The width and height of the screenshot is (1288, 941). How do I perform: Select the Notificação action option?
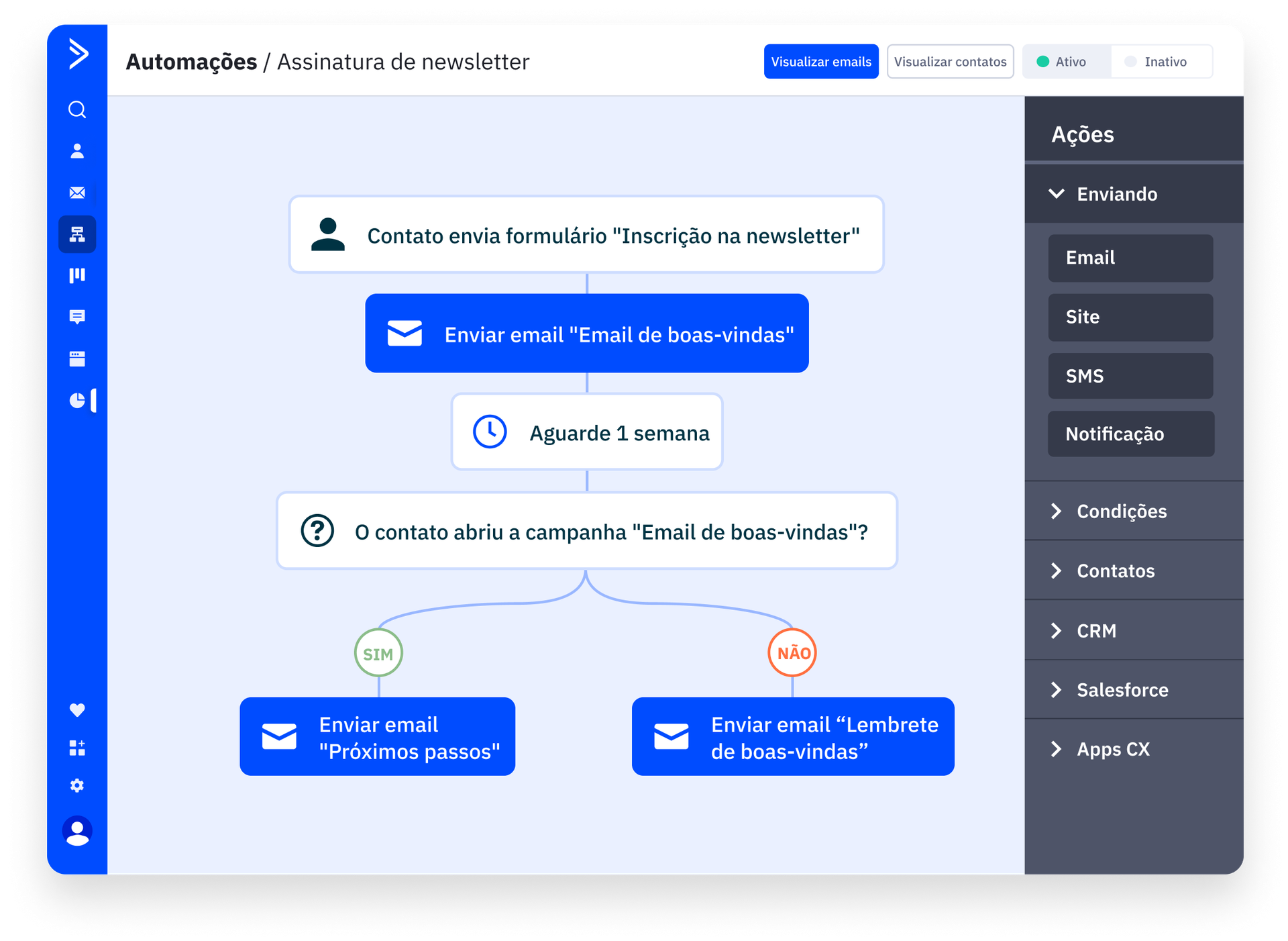pos(1130,434)
